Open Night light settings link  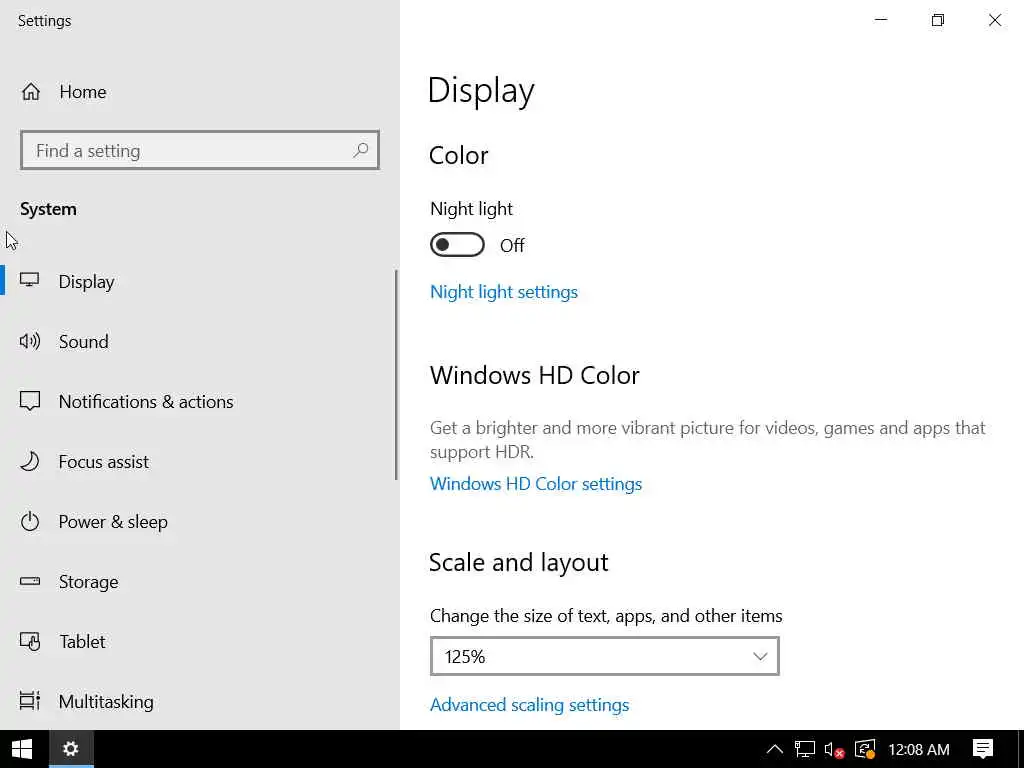tap(504, 292)
